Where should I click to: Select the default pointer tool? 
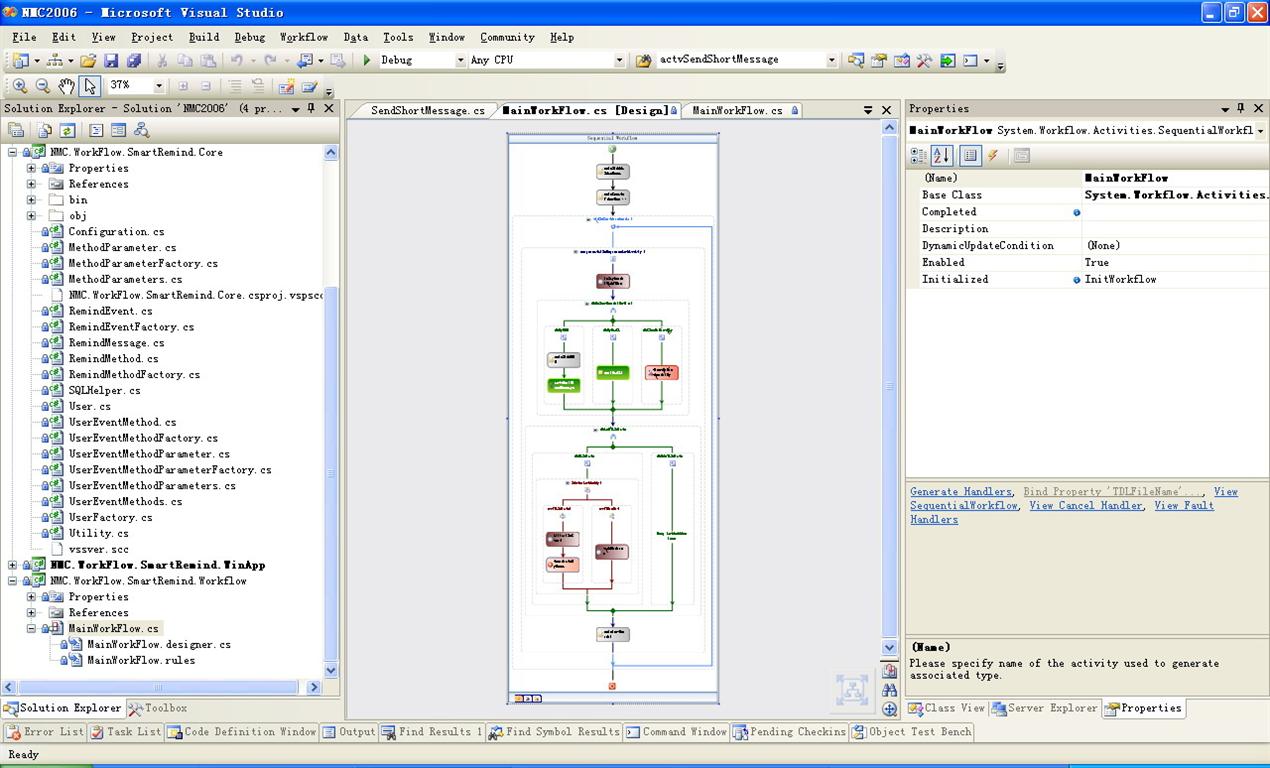(x=90, y=86)
